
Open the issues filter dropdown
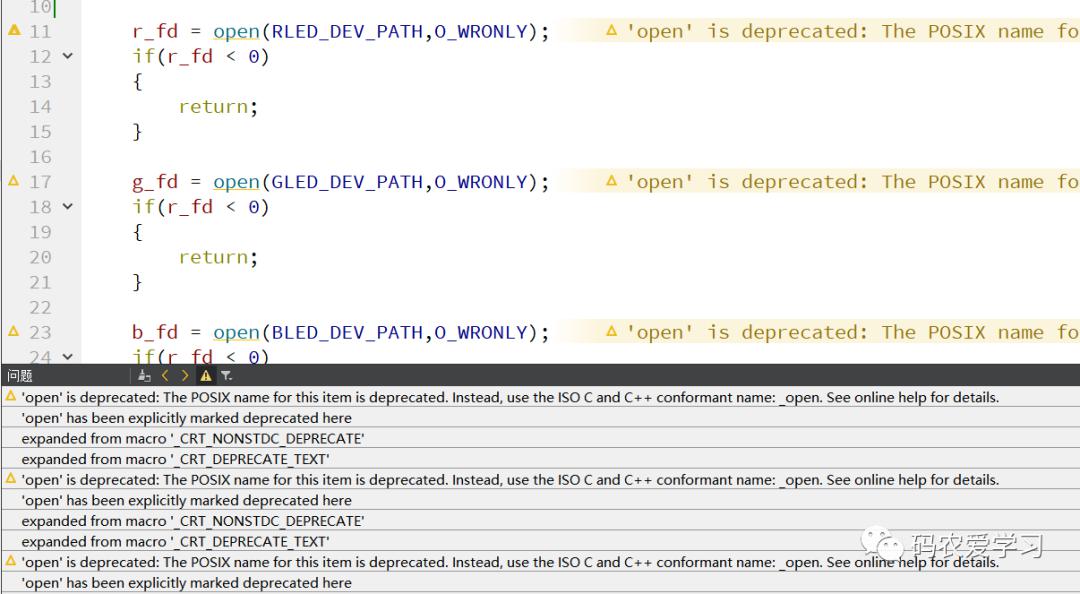point(227,376)
